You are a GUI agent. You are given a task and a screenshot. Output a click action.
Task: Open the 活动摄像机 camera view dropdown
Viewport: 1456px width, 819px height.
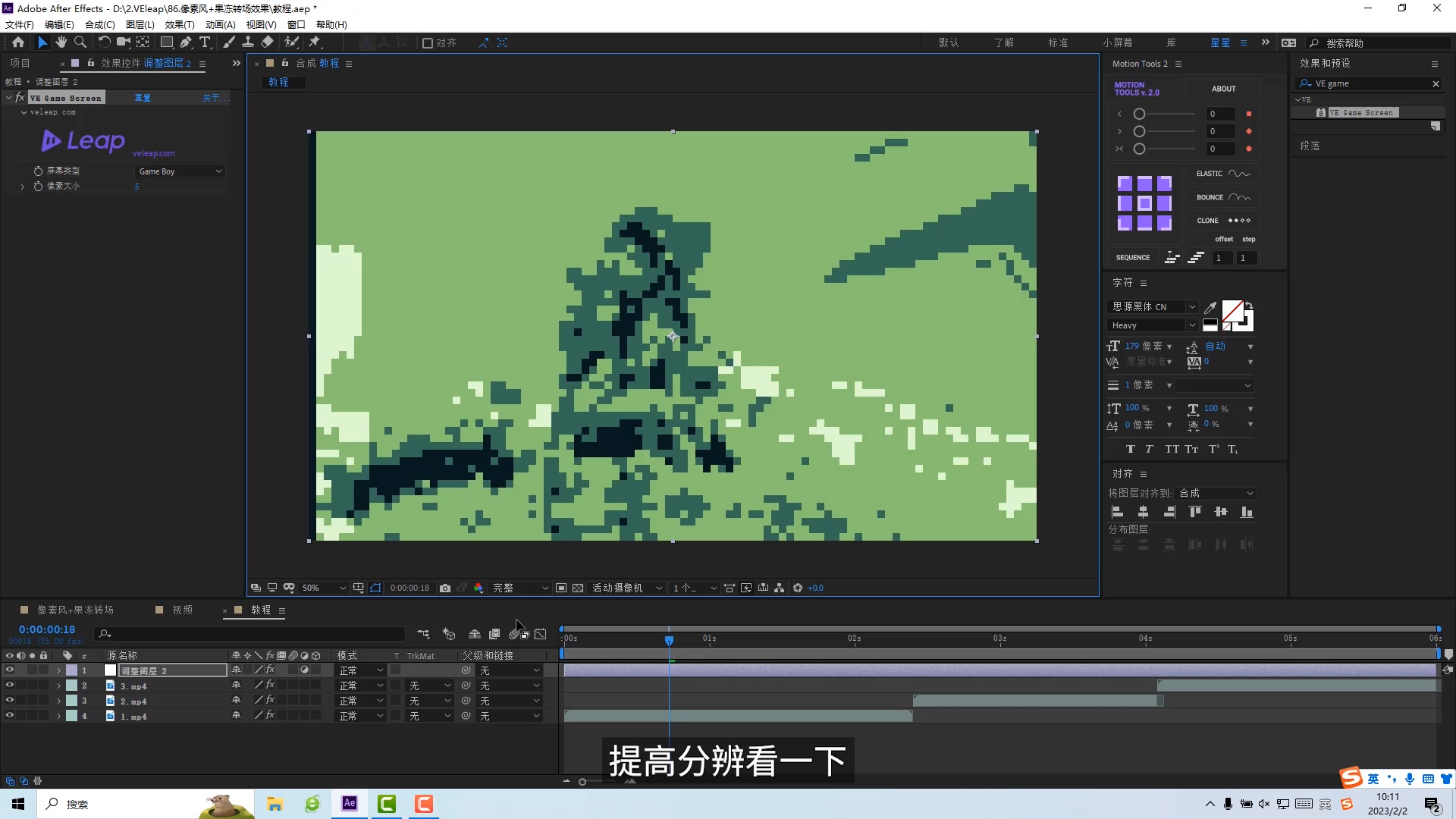pyautogui.click(x=627, y=588)
